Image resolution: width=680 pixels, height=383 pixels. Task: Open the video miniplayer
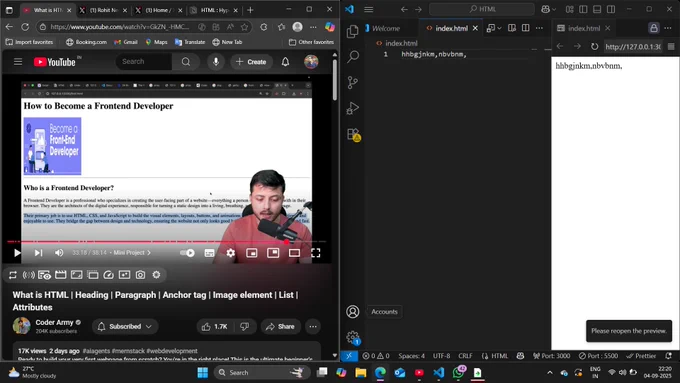(x=252, y=253)
